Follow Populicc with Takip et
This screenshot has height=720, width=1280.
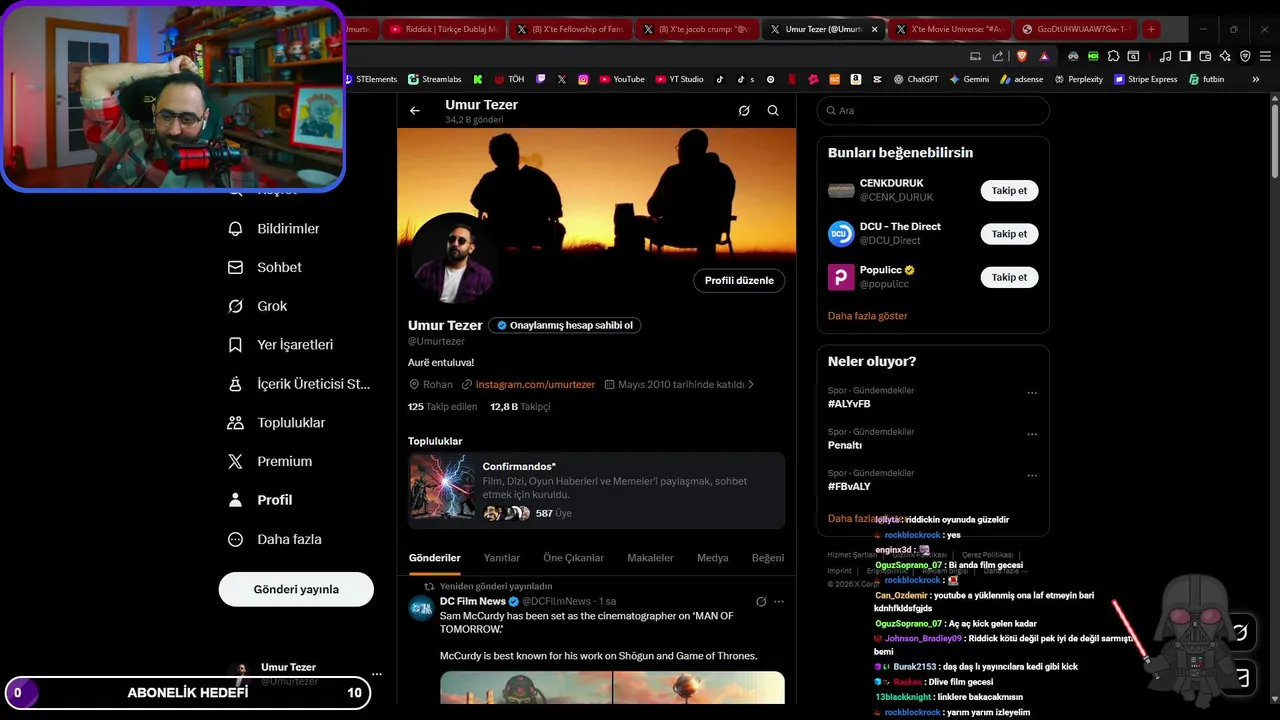pyautogui.click(x=1009, y=277)
